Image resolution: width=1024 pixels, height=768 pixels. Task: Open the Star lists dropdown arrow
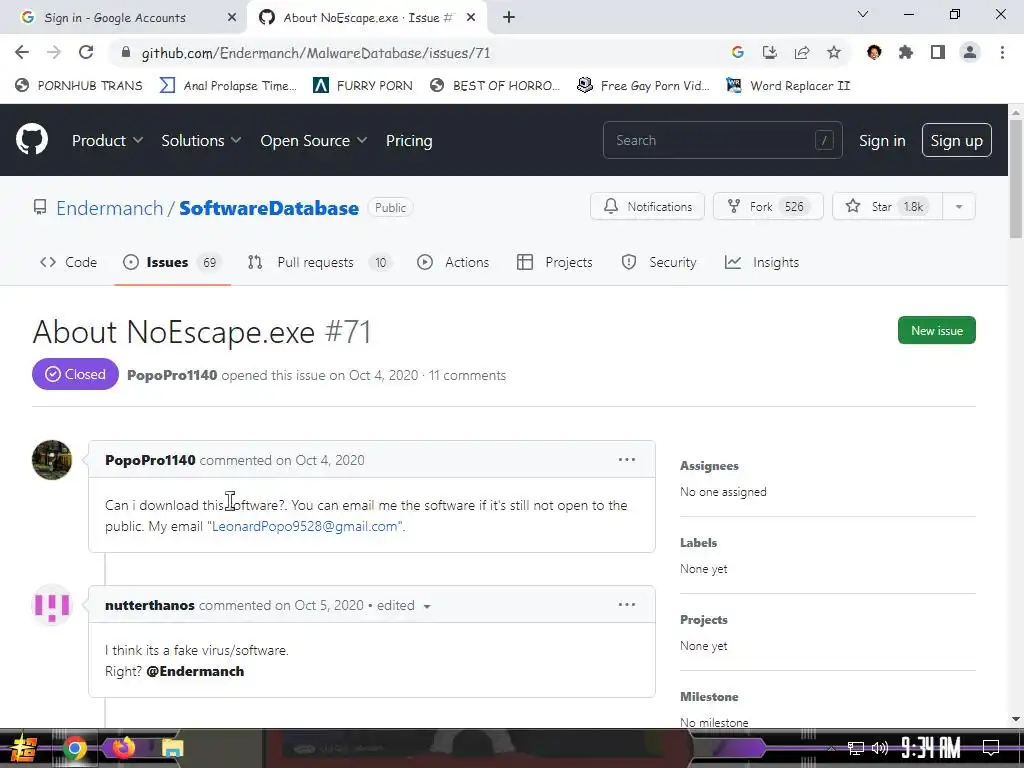959,206
